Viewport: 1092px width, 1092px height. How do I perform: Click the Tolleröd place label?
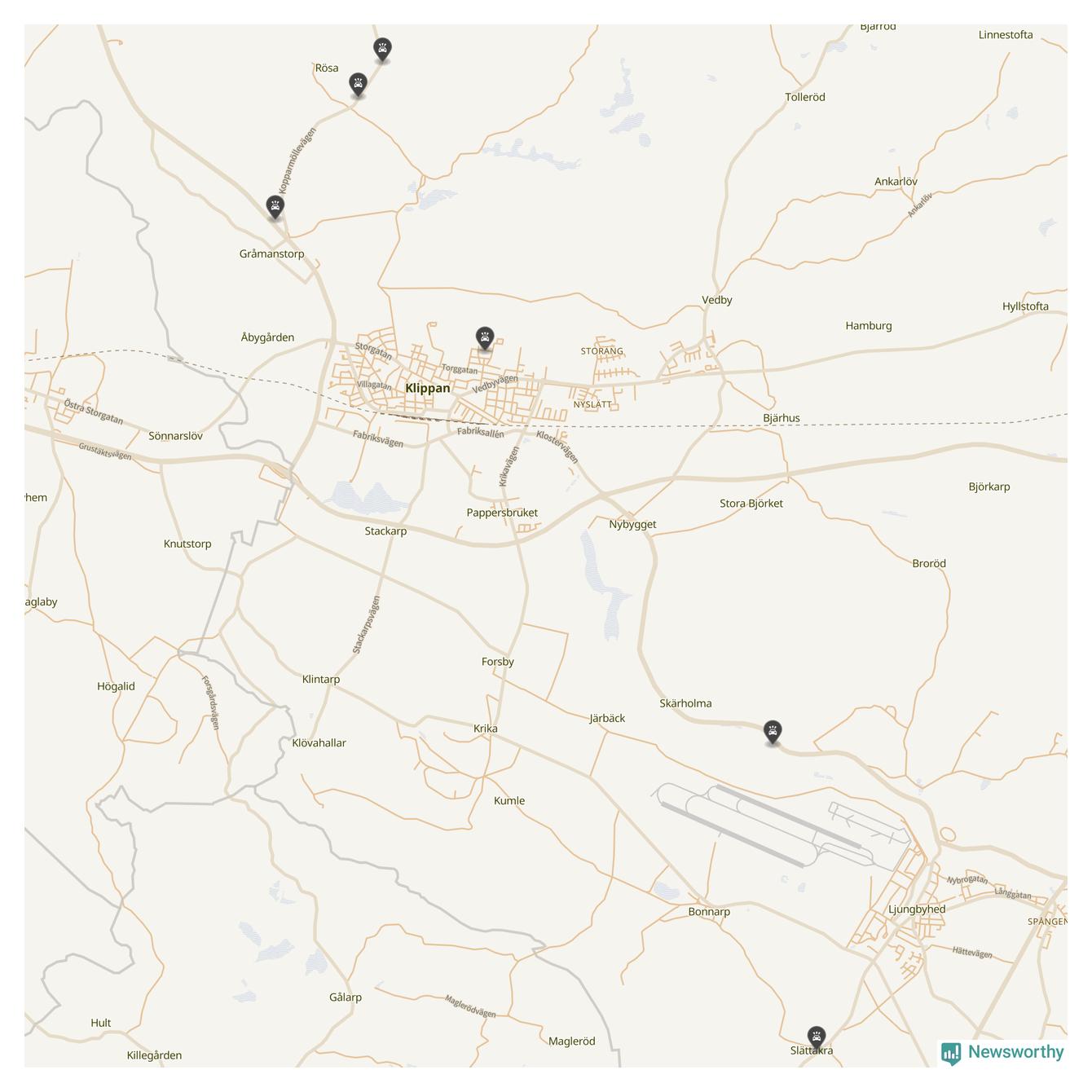(805, 97)
